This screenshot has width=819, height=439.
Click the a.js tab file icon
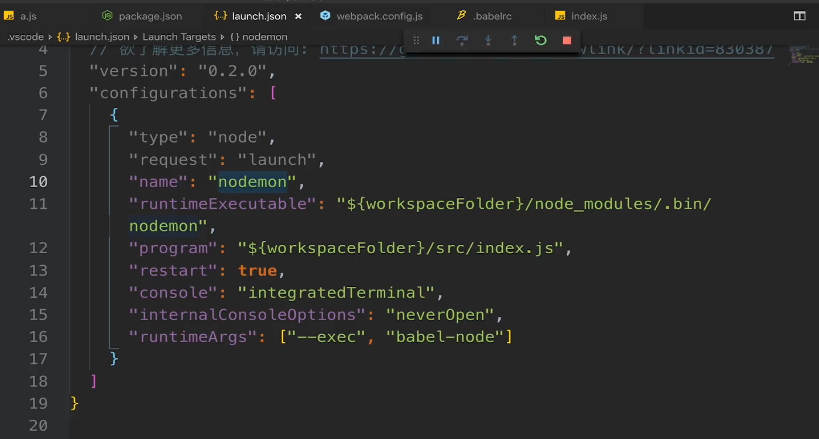tap(8, 16)
